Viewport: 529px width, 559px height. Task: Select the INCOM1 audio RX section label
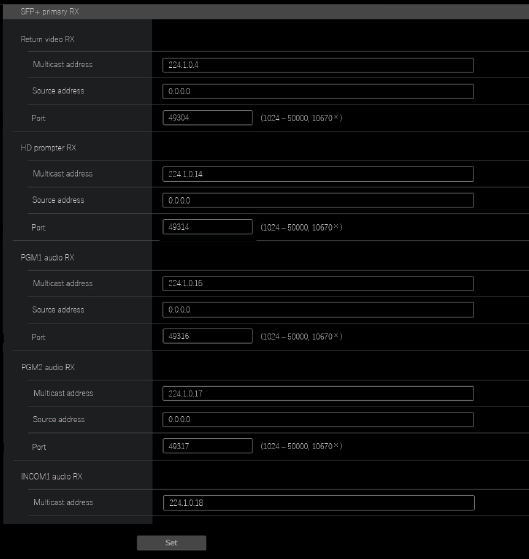click(x=52, y=477)
